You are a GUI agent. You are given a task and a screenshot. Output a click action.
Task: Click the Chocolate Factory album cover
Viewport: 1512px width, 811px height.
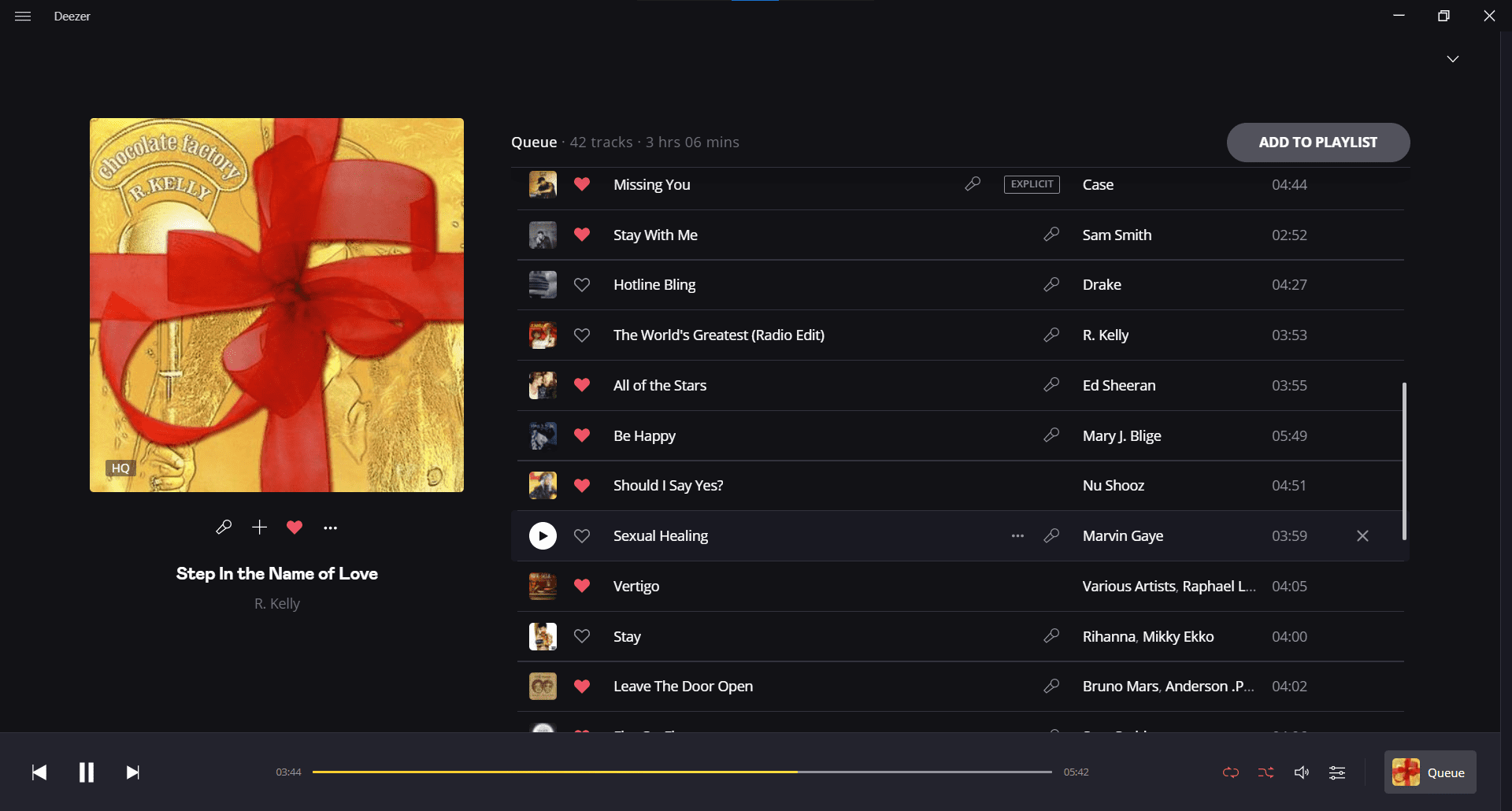click(276, 306)
